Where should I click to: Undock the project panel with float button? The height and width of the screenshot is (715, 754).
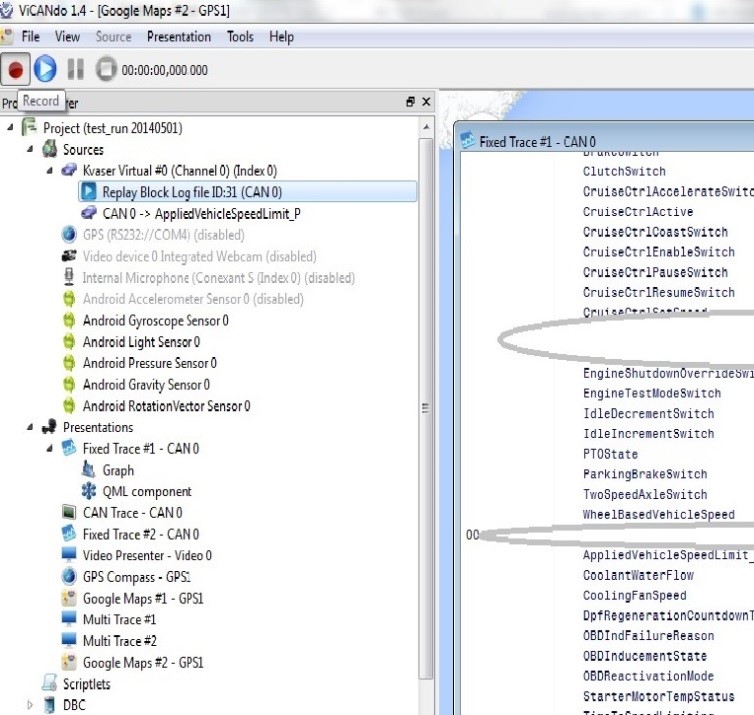pos(410,101)
